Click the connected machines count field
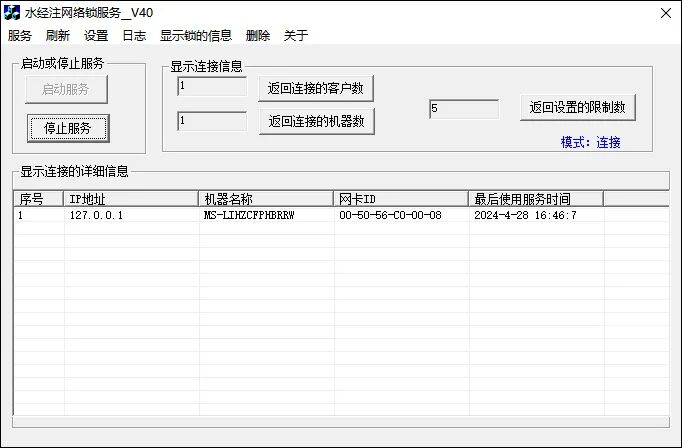Image resolution: width=682 pixels, height=448 pixels. click(x=212, y=121)
